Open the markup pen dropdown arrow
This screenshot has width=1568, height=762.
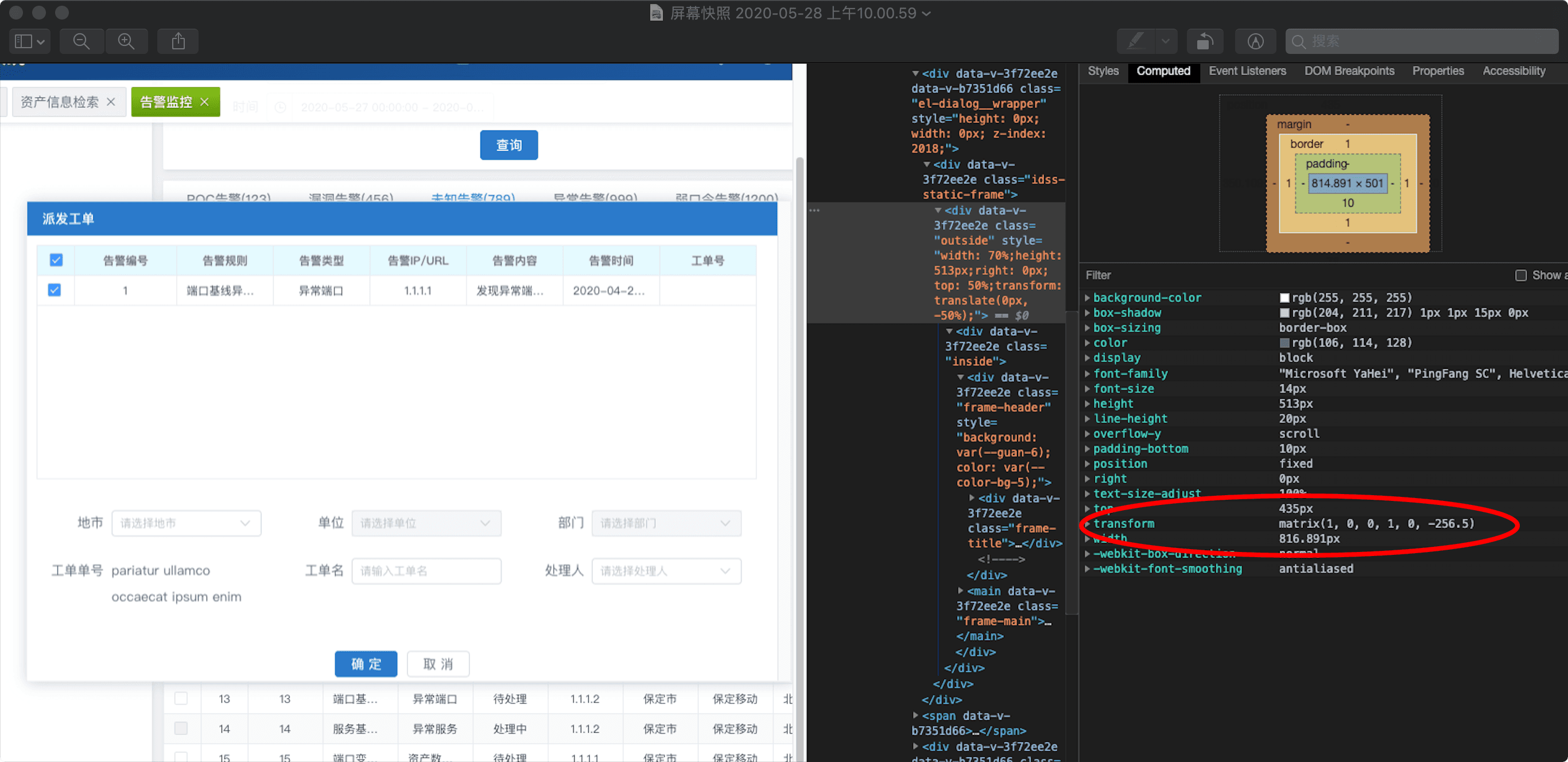click(1165, 41)
